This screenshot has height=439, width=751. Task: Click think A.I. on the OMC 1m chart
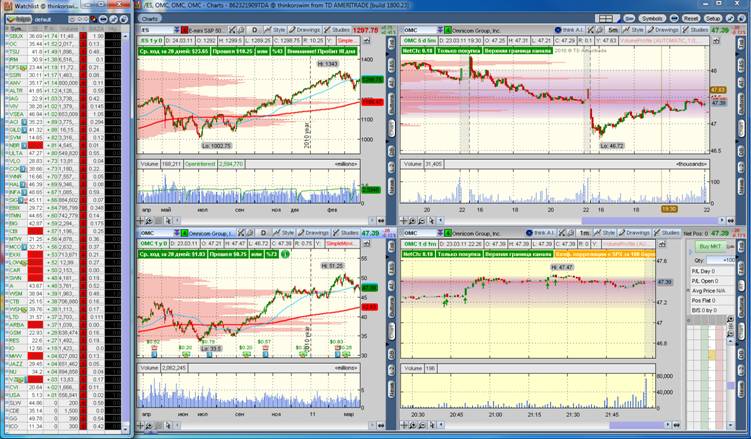click(541, 233)
